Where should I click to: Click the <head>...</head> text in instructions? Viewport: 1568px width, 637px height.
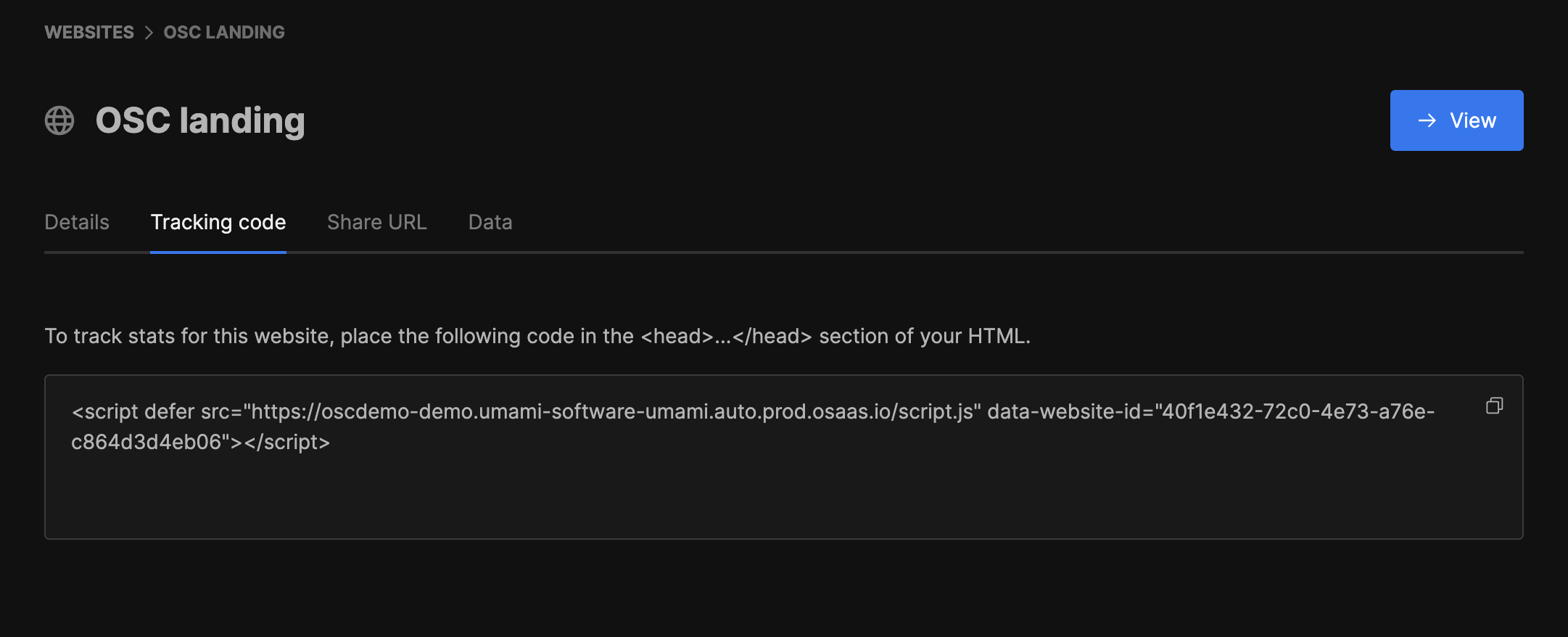726,336
